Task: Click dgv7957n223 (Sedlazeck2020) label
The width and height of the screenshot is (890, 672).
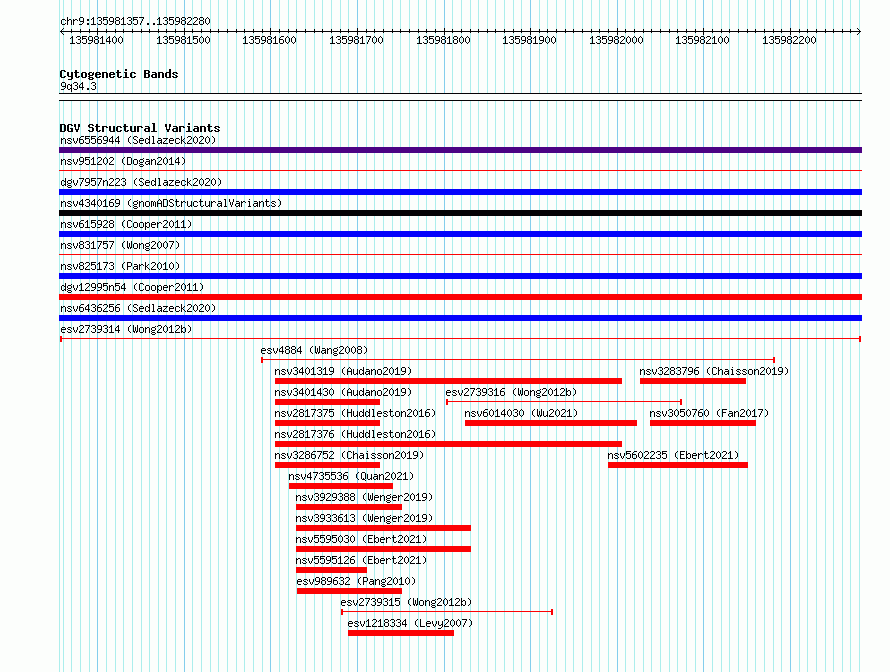Action: [x=141, y=182]
